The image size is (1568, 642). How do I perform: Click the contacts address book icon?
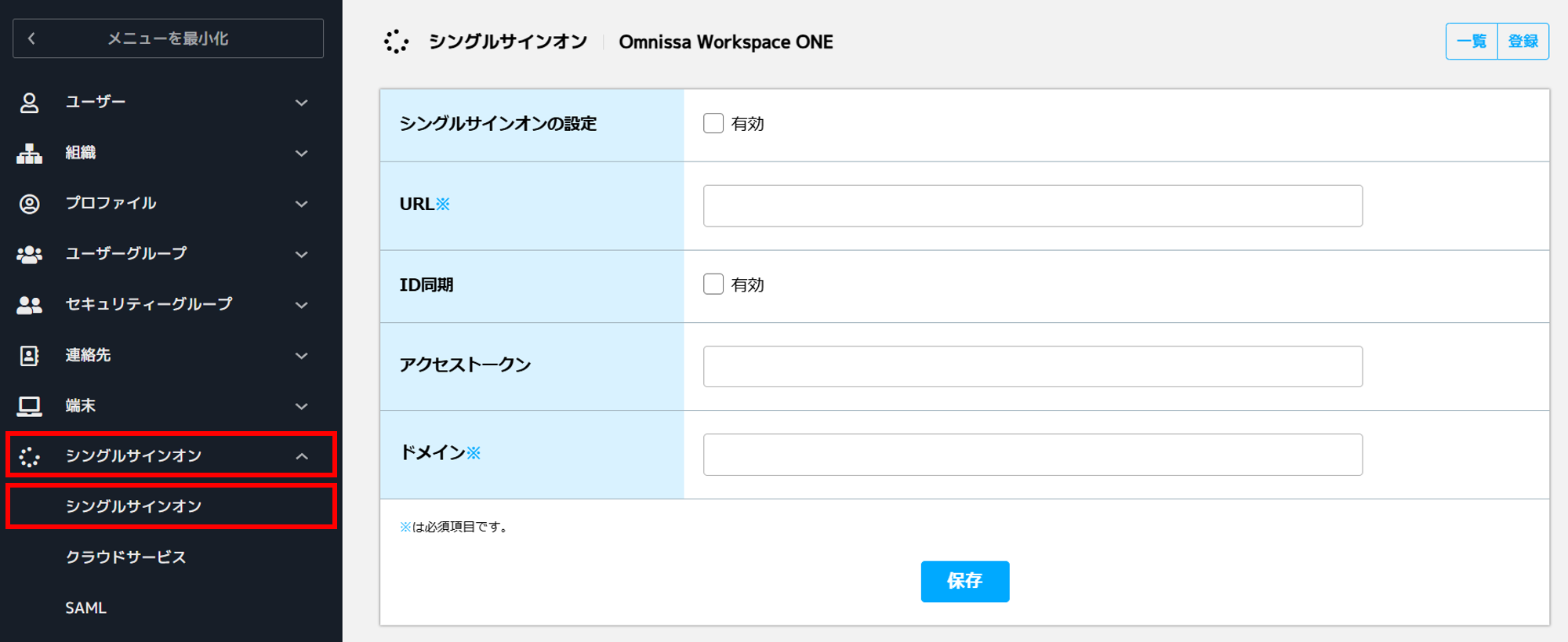29,356
